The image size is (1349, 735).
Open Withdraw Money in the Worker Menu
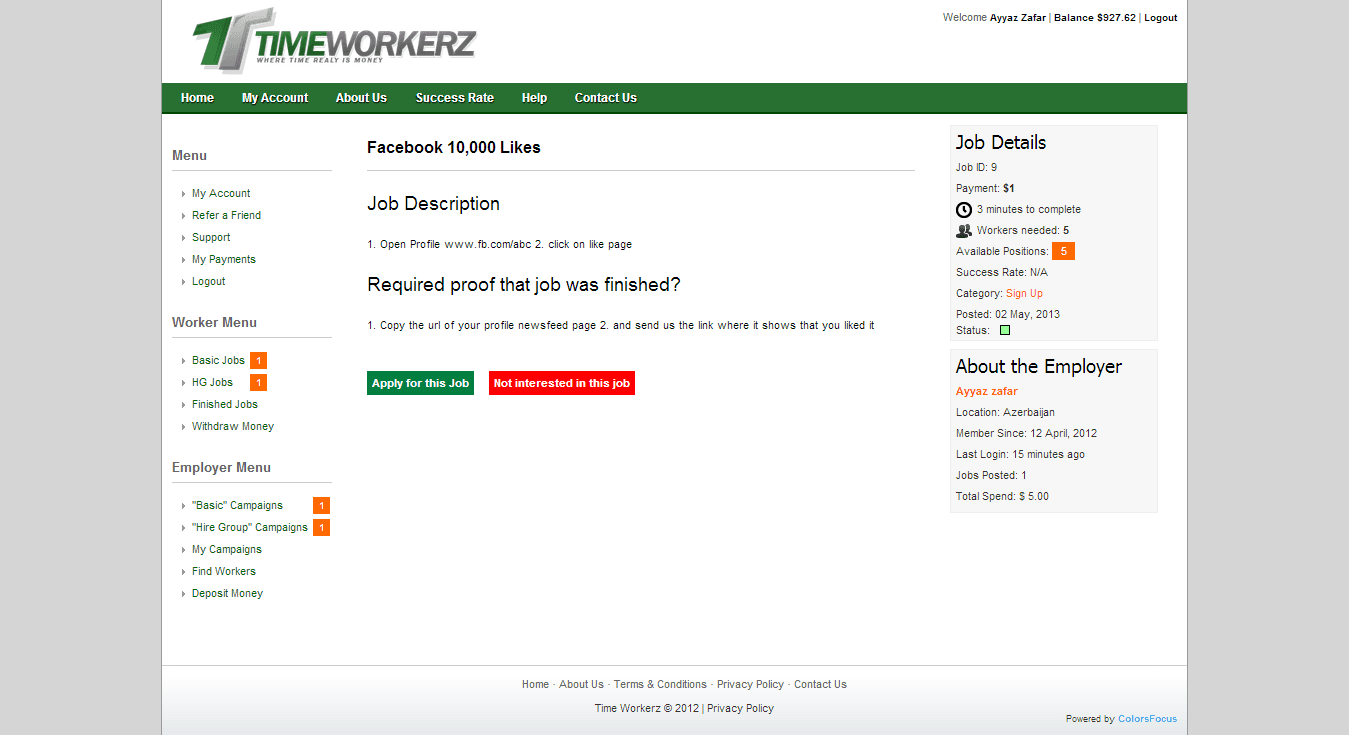point(233,427)
